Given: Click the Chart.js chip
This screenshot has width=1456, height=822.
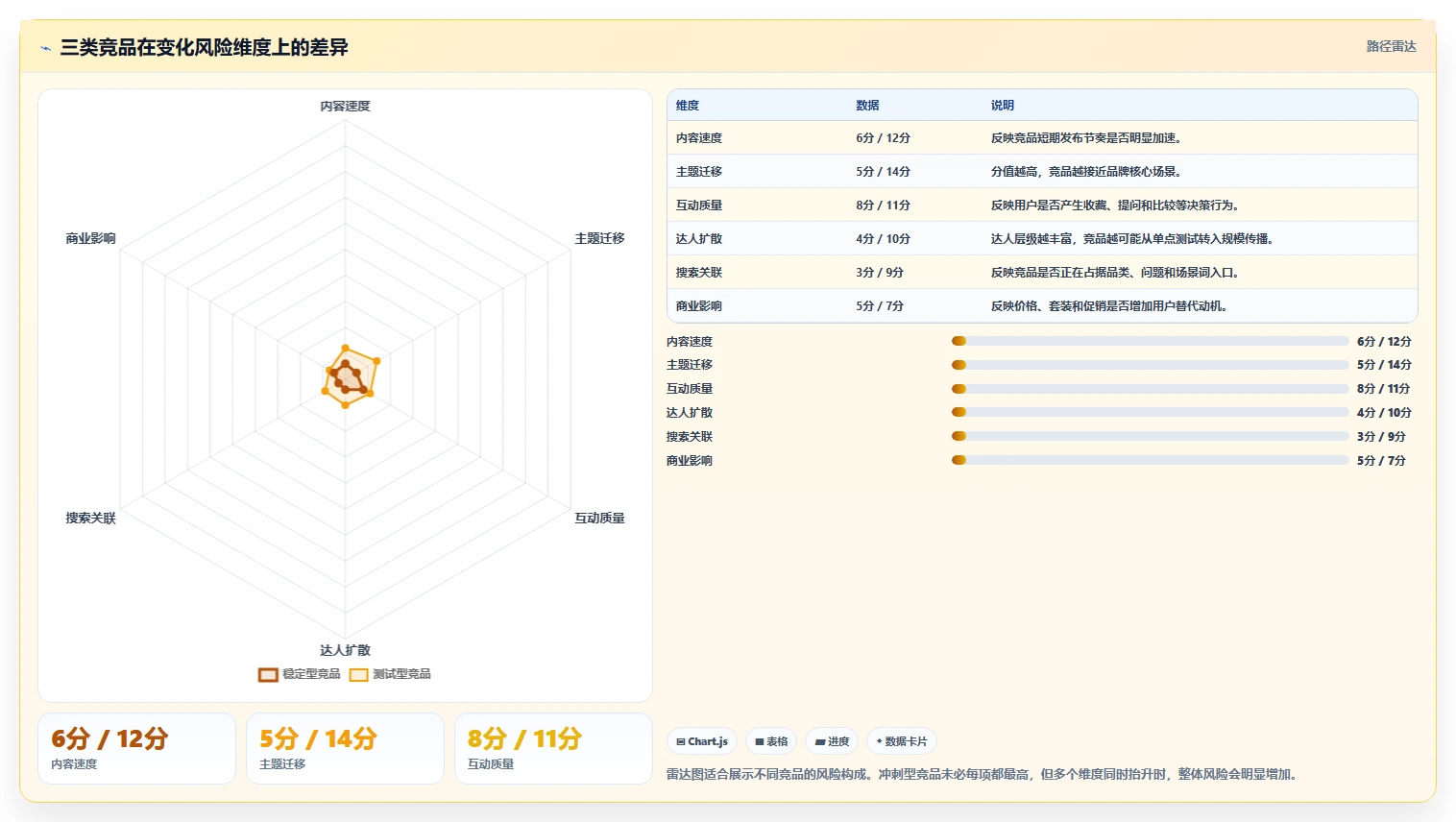Looking at the screenshot, I should [x=702, y=741].
